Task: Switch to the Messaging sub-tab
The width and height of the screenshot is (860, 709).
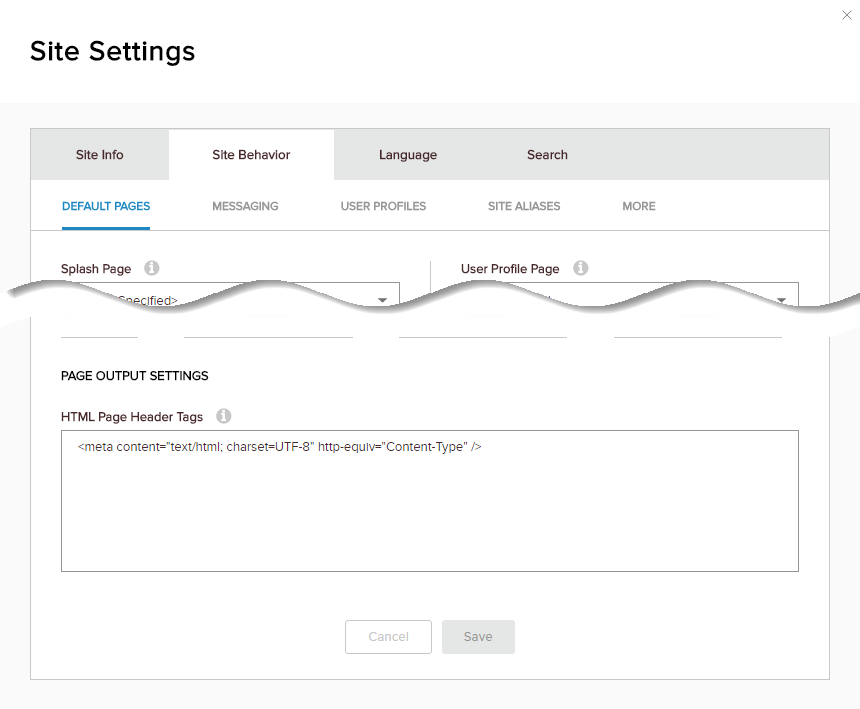Action: [x=245, y=206]
